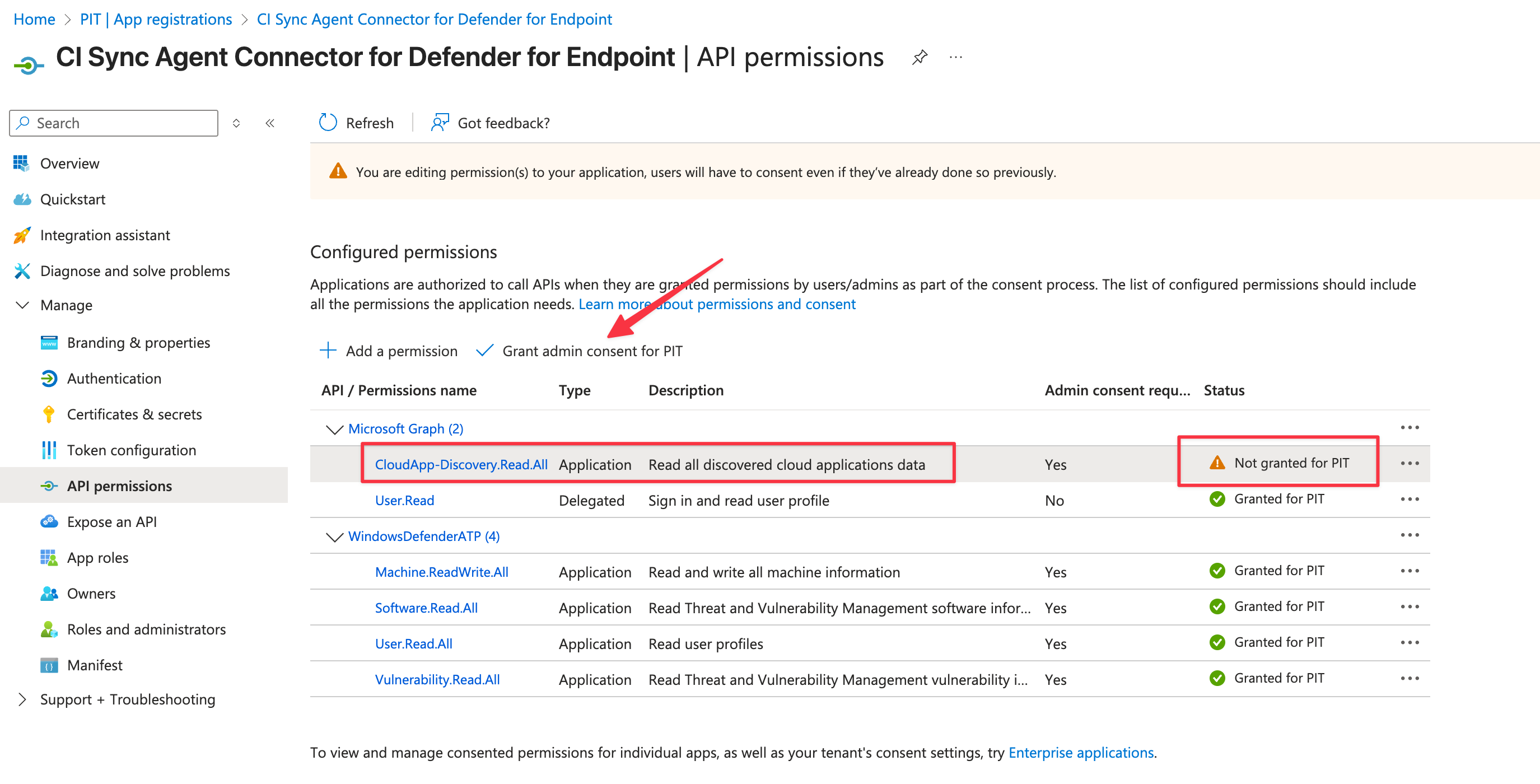This screenshot has height=784, width=1540.
Task: Open the Software.Read.All permission link
Action: tap(426, 608)
